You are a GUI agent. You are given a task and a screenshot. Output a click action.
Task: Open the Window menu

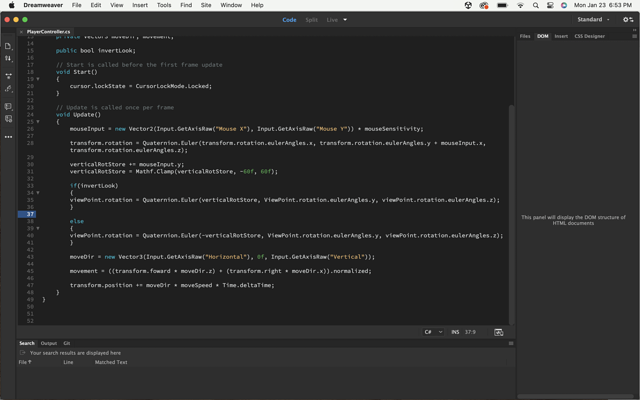pyautogui.click(x=231, y=5)
